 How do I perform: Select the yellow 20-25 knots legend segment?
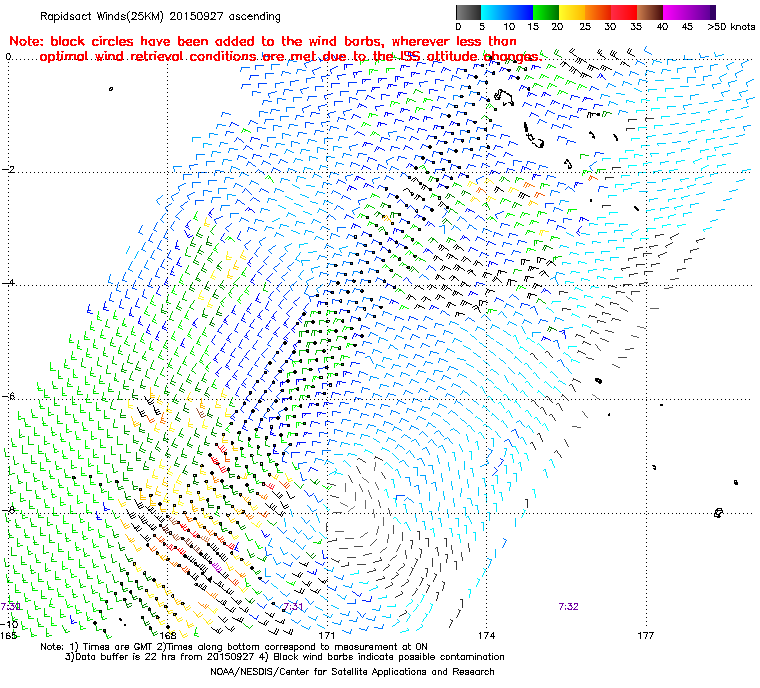click(572, 12)
